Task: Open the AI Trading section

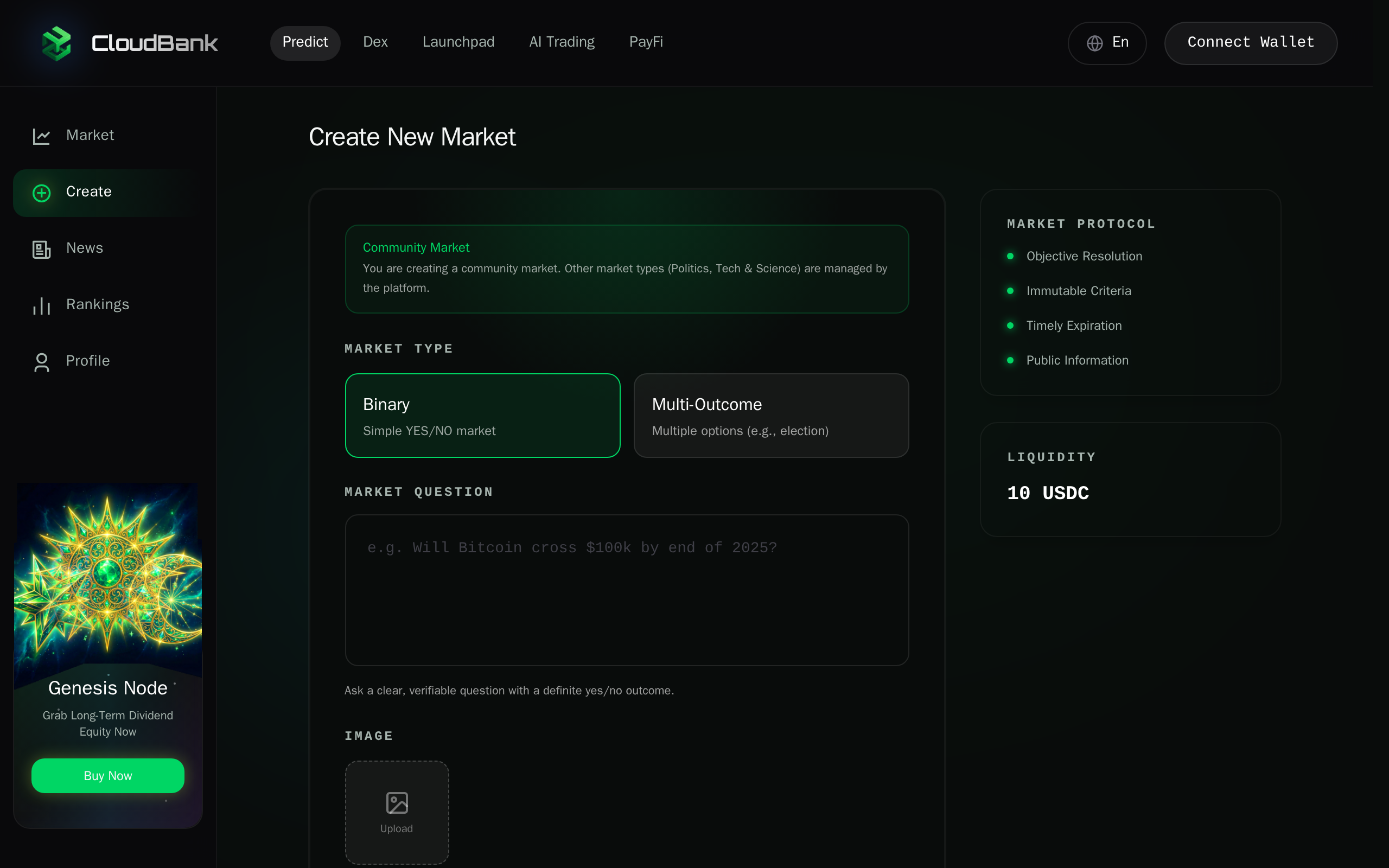Action: point(562,42)
